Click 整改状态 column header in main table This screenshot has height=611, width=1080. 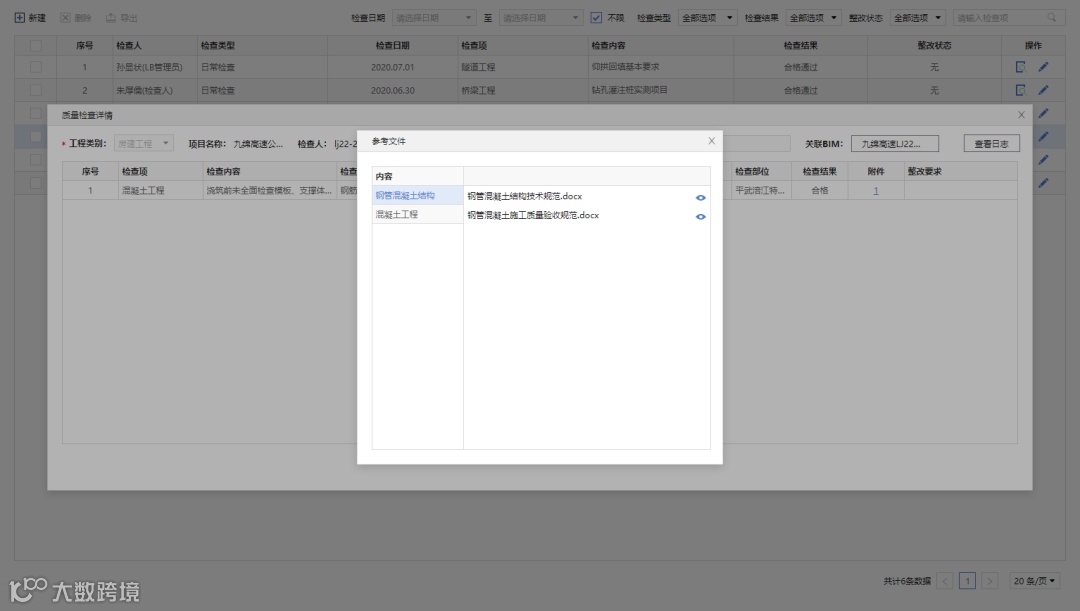(934, 45)
